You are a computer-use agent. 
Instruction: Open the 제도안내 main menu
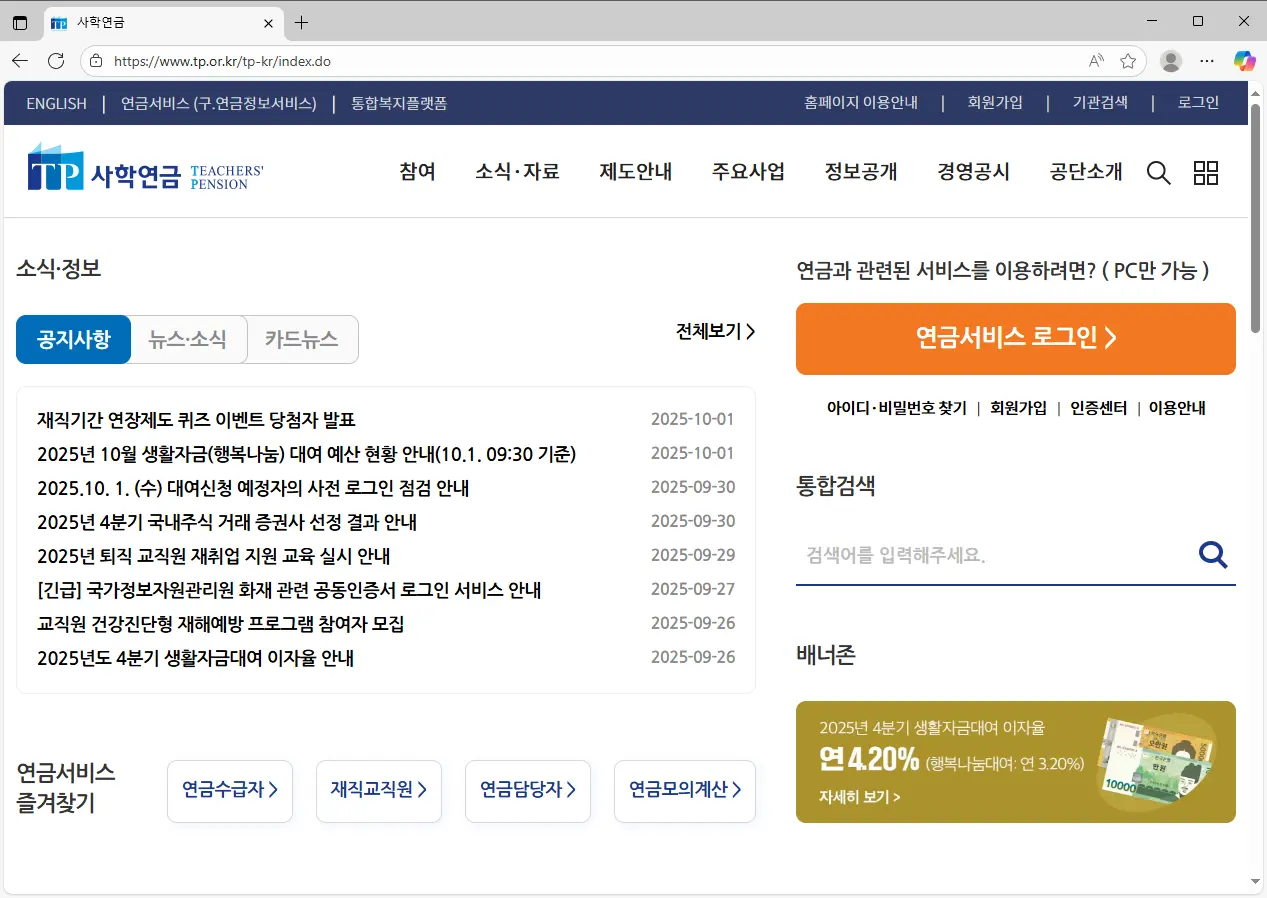pos(635,172)
